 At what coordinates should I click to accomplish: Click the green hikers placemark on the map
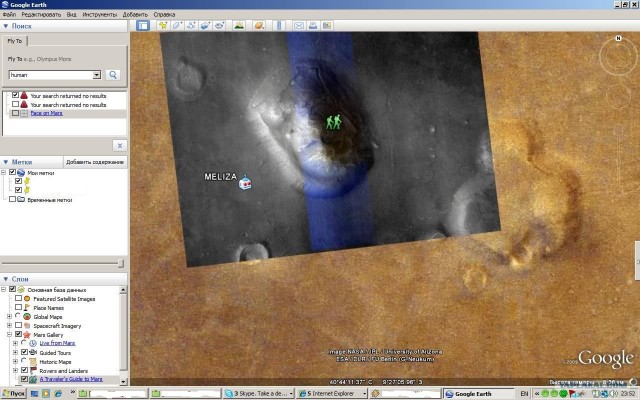[333, 122]
